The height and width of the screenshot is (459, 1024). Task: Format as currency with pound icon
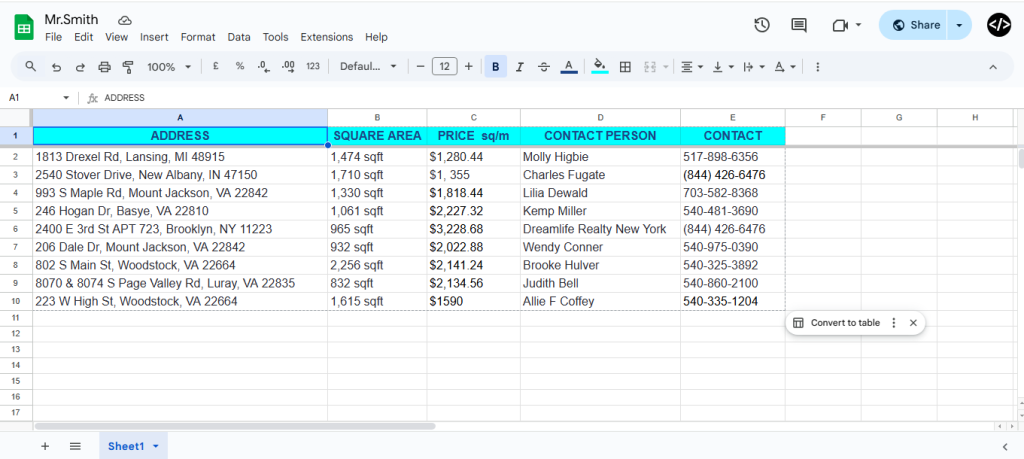(x=215, y=67)
